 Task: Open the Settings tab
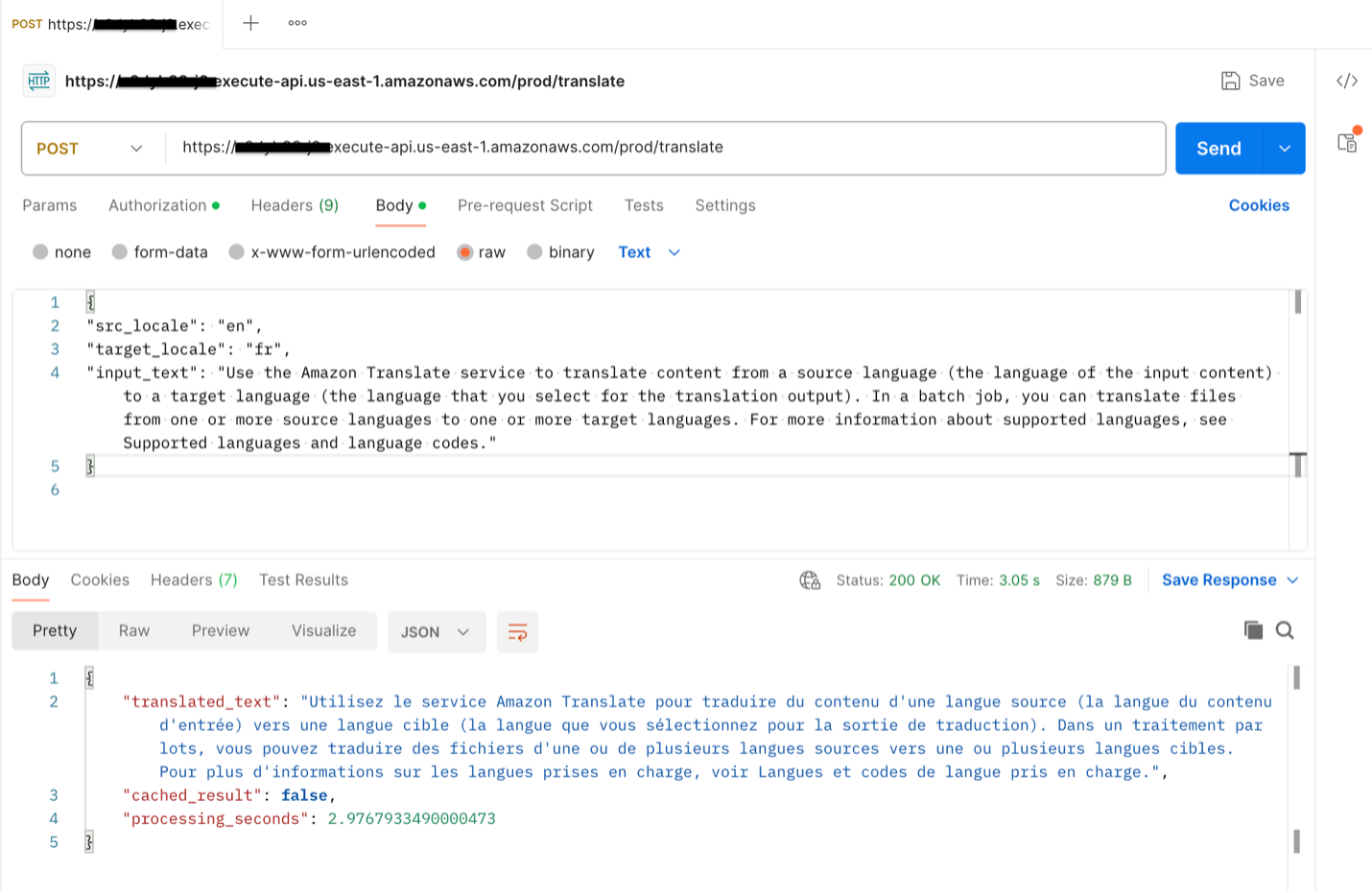725,205
